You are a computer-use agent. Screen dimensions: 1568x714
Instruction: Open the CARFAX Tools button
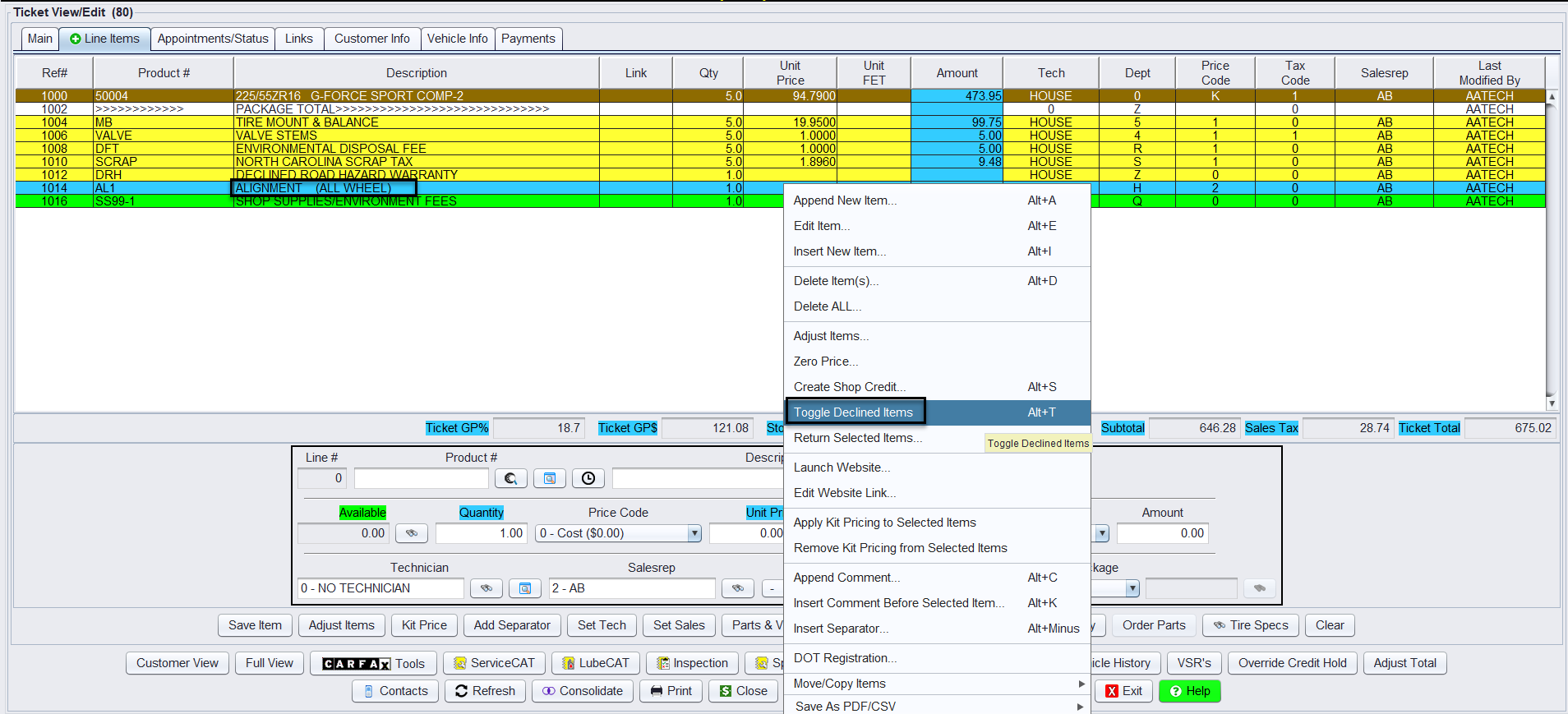[373, 663]
